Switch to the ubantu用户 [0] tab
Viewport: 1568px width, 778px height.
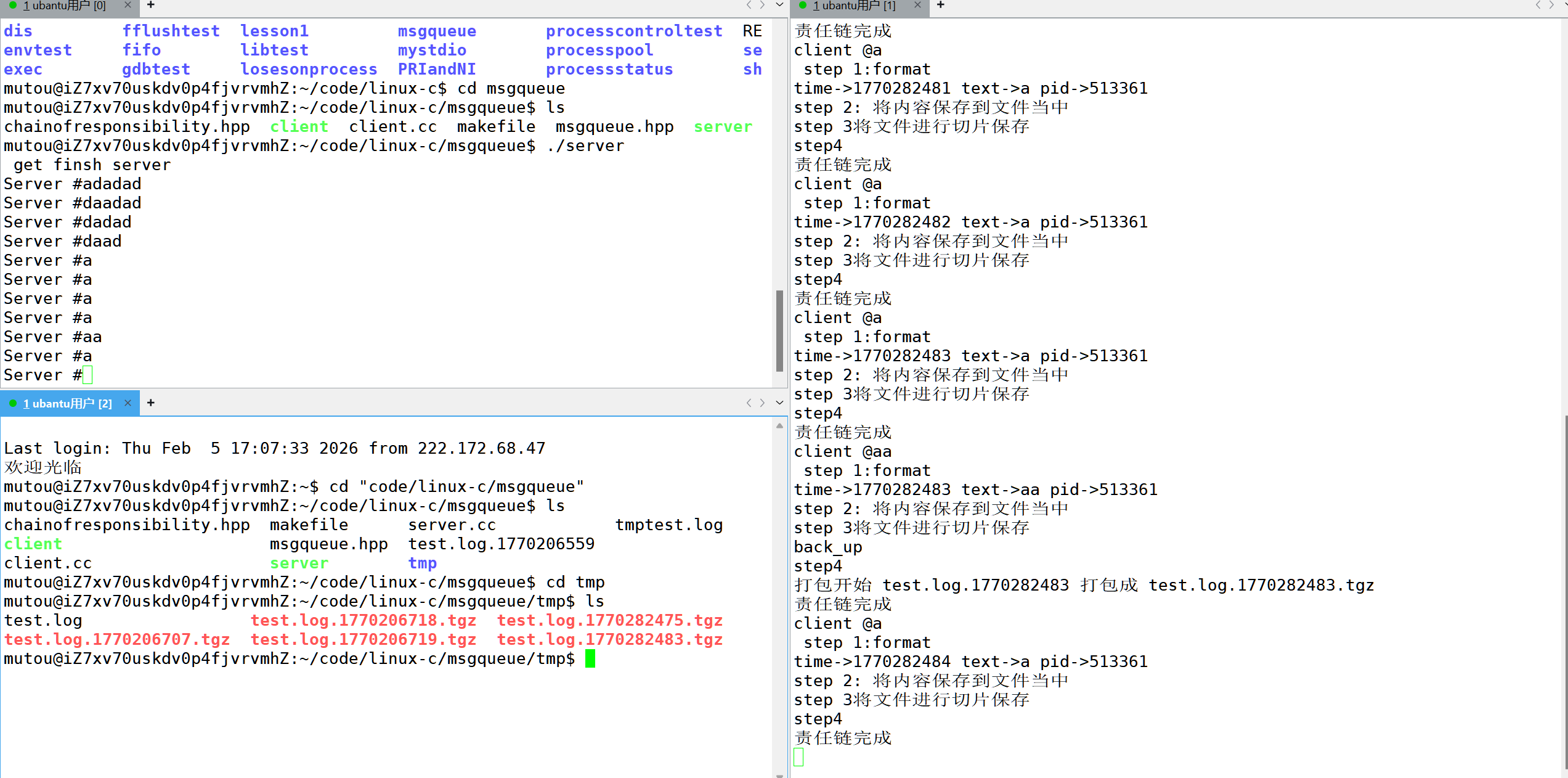[64, 6]
